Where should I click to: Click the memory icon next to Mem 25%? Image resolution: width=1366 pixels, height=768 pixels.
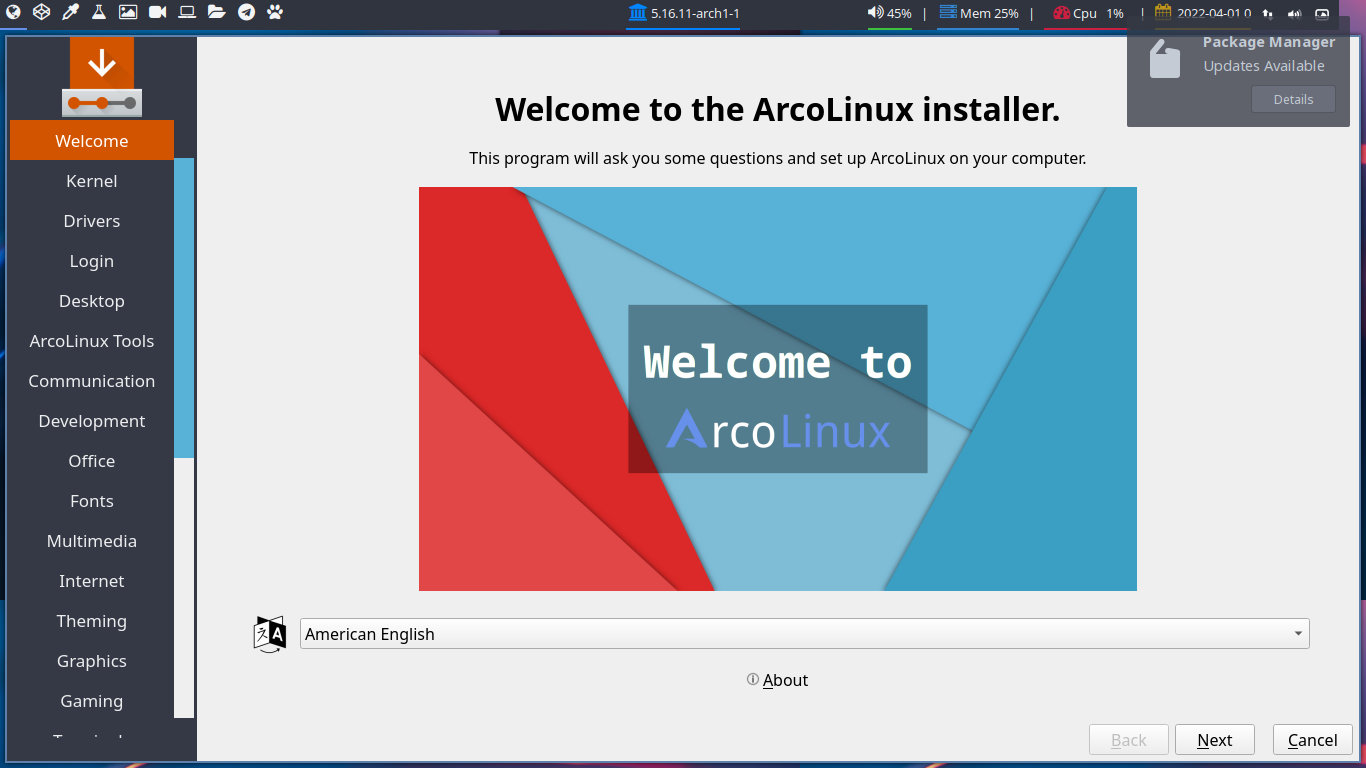pyautogui.click(x=948, y=13)
